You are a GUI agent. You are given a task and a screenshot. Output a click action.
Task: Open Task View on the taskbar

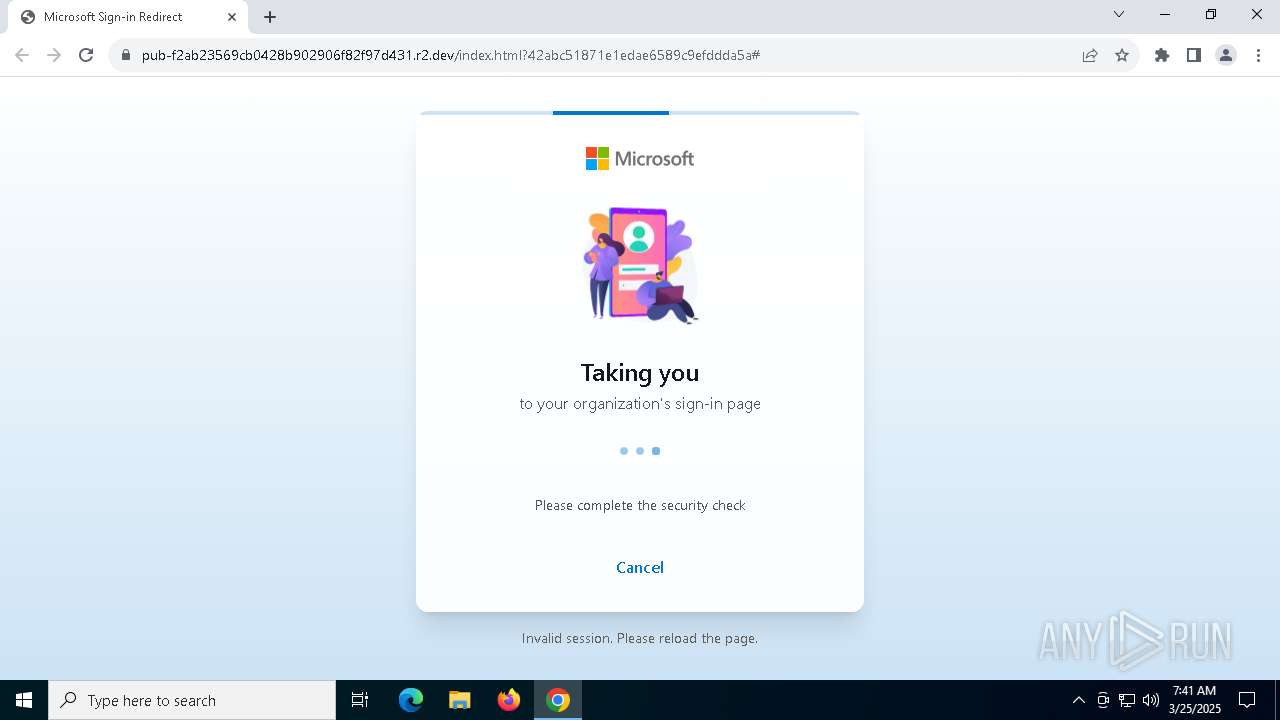point(360,700)
